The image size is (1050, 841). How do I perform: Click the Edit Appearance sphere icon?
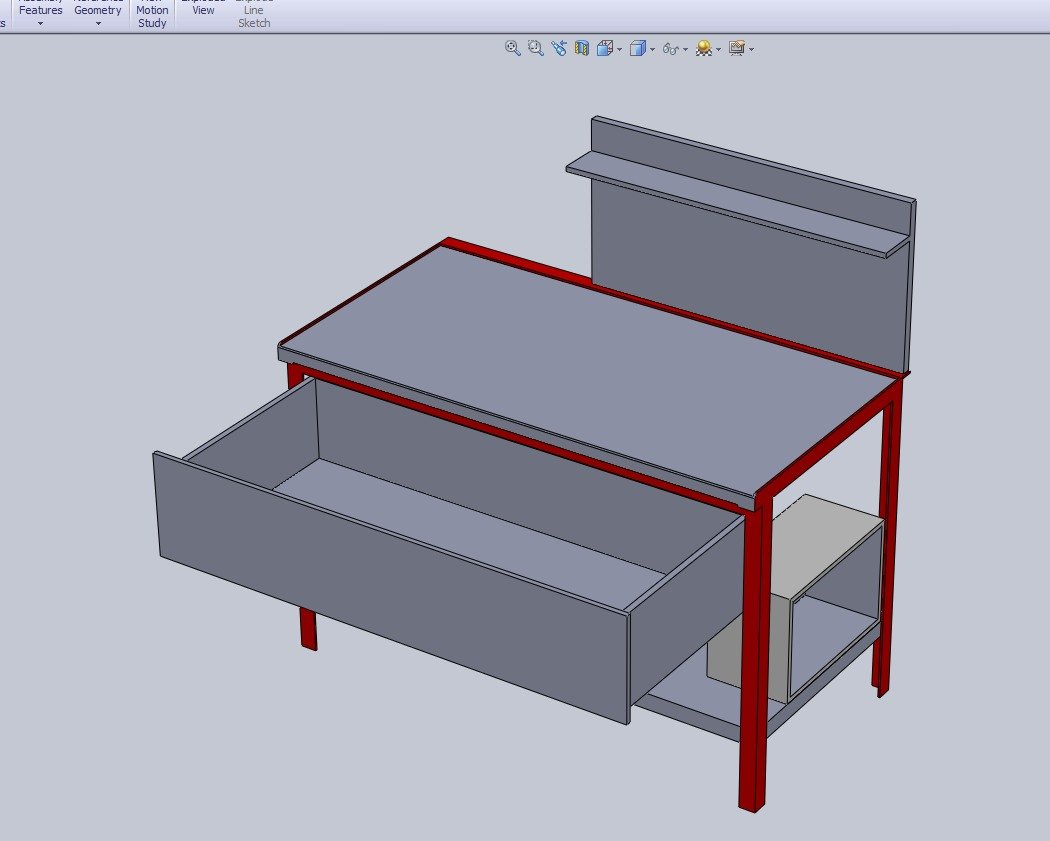(704, 48)
